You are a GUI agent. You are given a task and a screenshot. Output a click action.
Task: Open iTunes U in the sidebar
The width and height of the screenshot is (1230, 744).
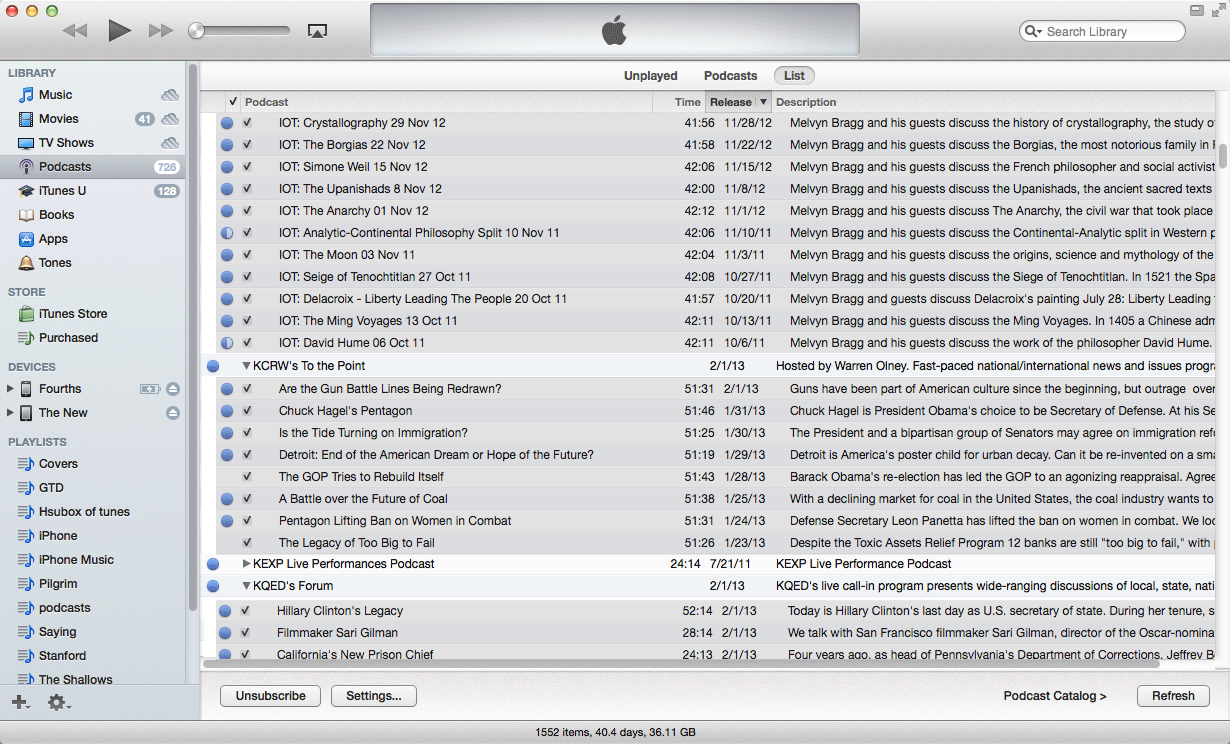62,191
